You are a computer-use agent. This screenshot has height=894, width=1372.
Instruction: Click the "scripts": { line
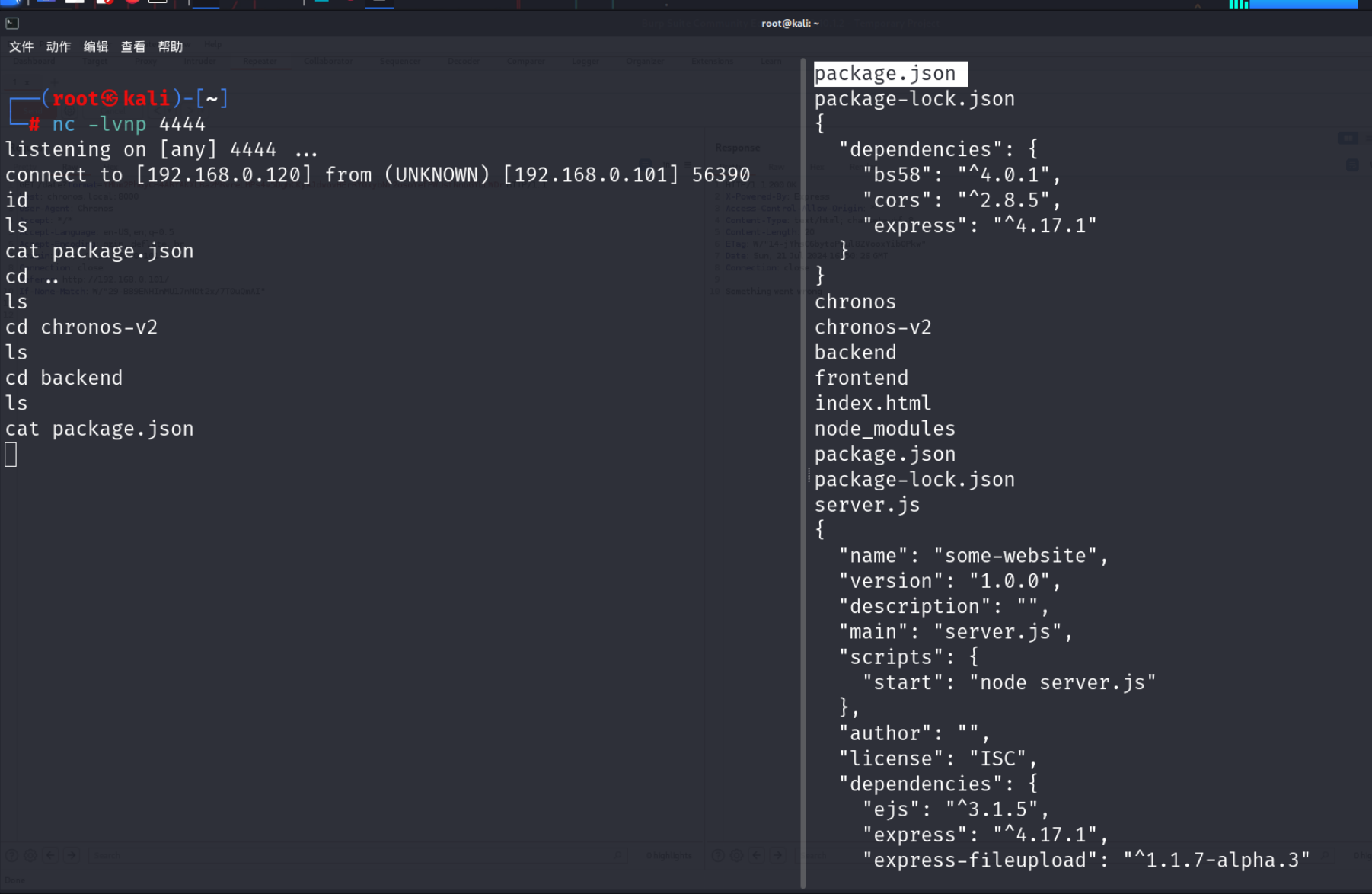908,657
